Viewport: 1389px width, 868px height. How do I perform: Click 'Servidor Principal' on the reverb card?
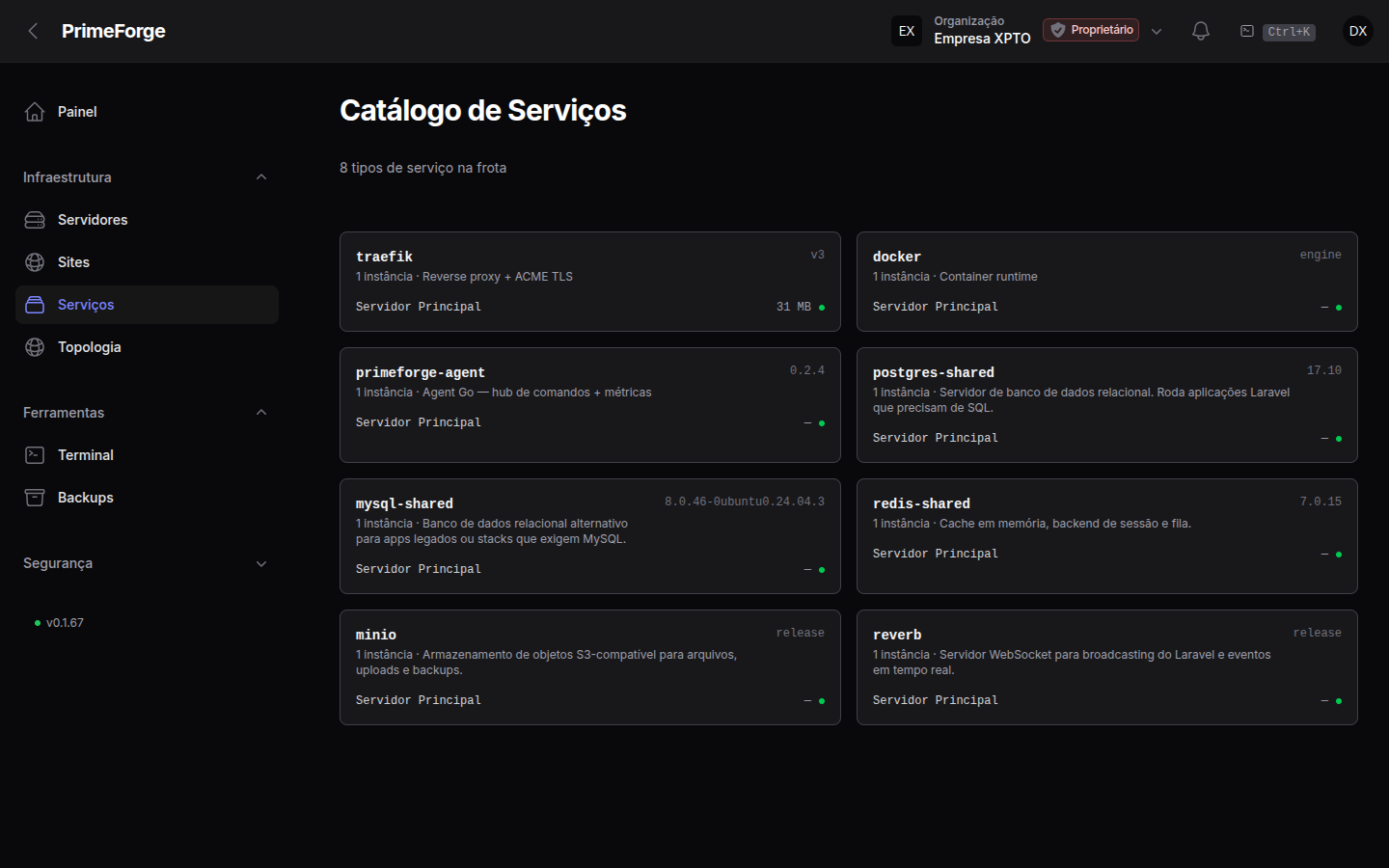tap(936, 700)
